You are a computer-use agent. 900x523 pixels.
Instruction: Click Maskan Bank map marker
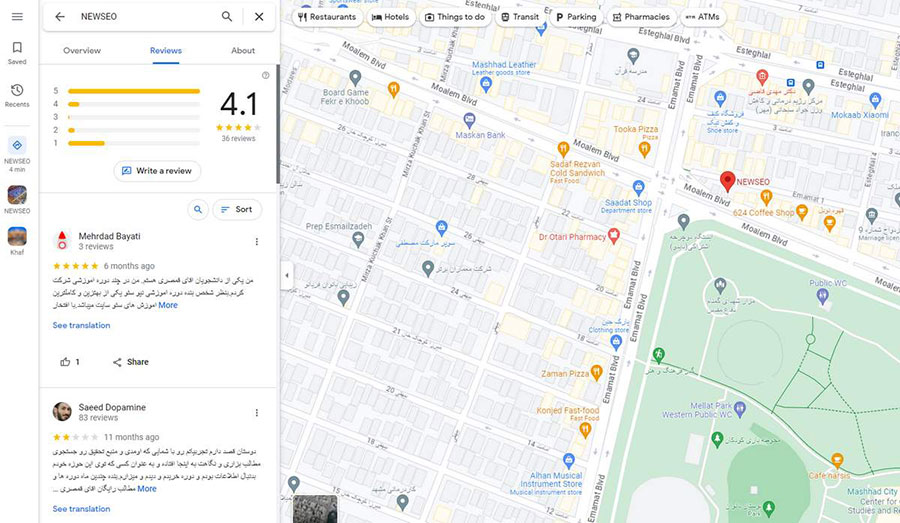point(469,121)
